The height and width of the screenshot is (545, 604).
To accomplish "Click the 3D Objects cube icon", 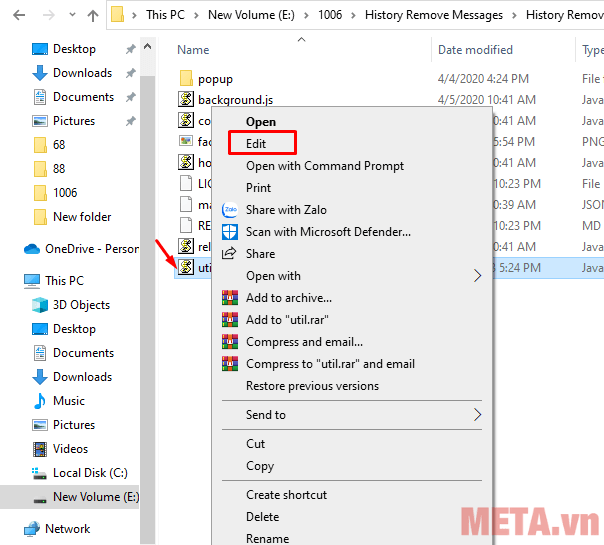I will [40, 305].
